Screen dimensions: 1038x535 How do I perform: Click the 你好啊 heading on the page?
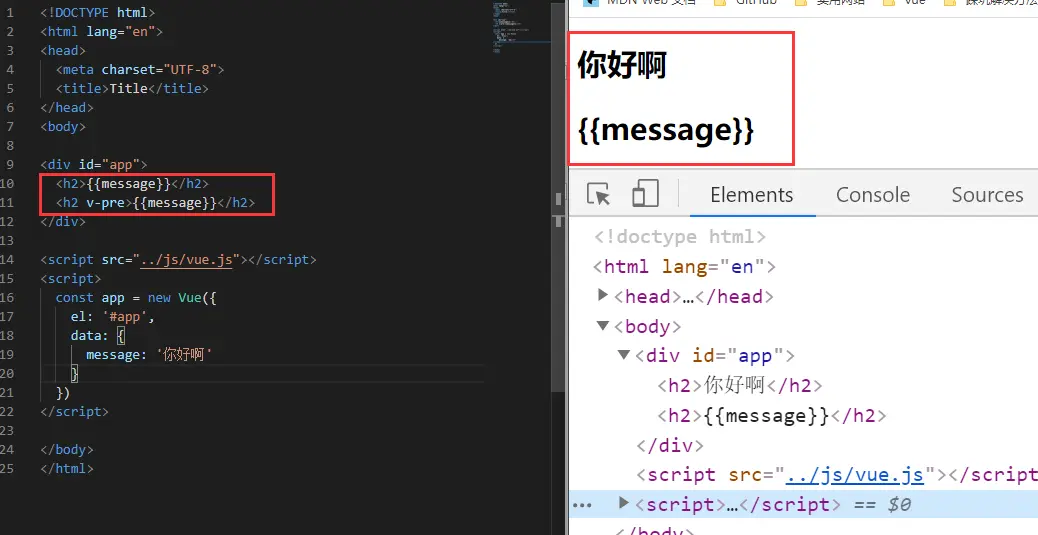coord(622,66)
